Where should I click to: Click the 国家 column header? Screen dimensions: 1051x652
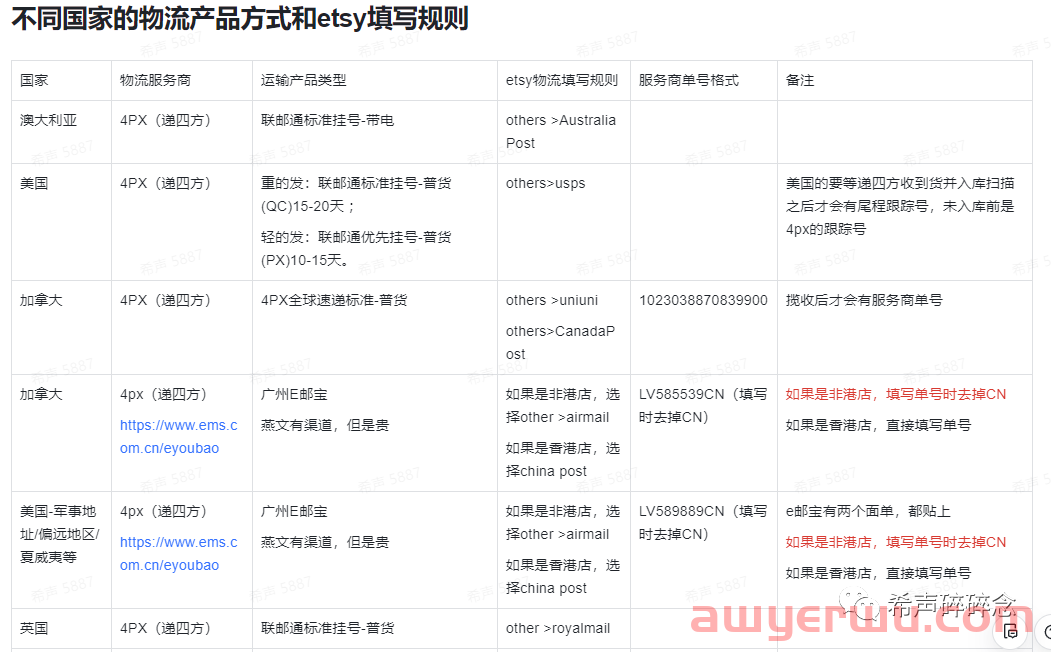point(34,80)
